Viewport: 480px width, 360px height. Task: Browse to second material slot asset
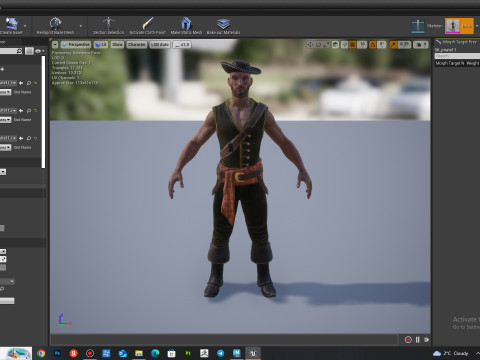pos(29,110)
